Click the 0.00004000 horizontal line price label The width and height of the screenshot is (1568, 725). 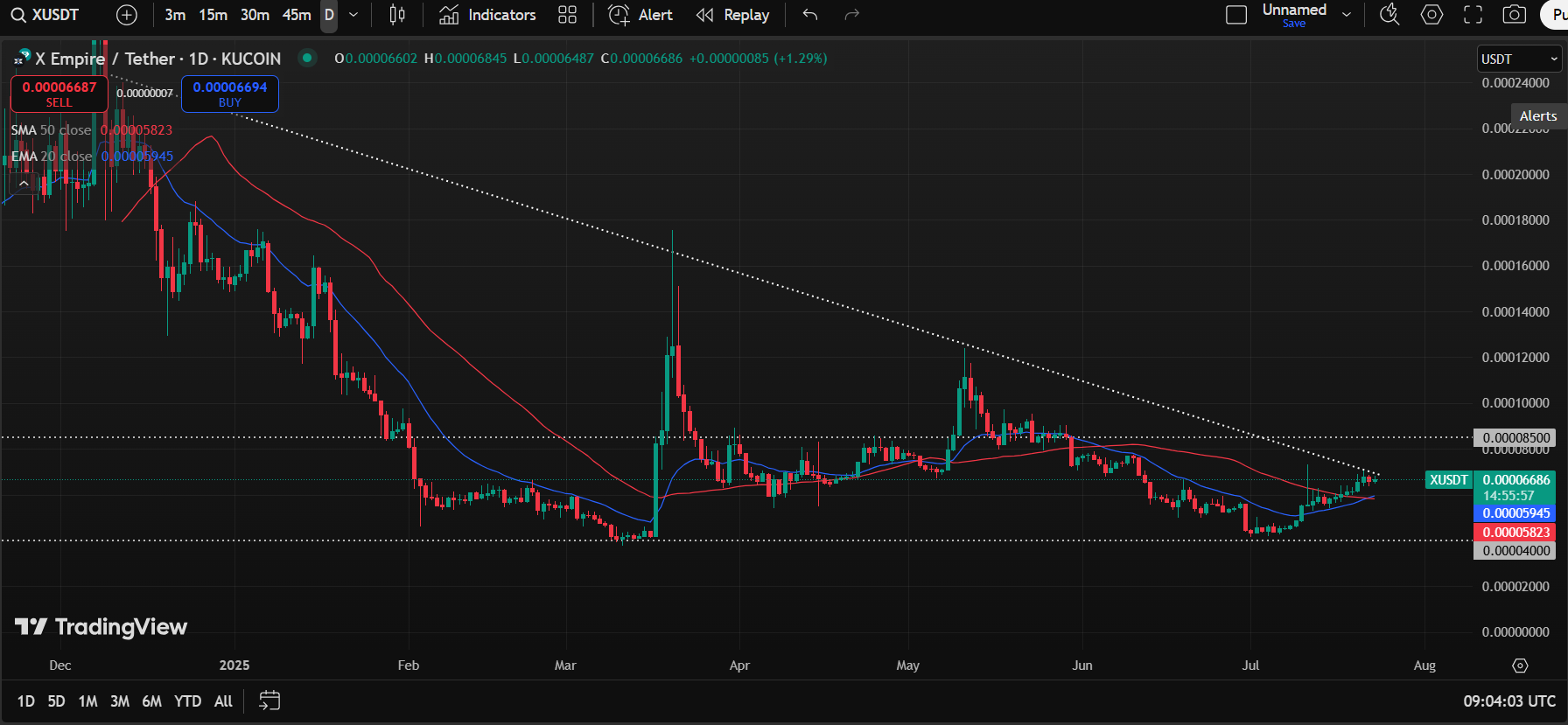point(1515,550)
